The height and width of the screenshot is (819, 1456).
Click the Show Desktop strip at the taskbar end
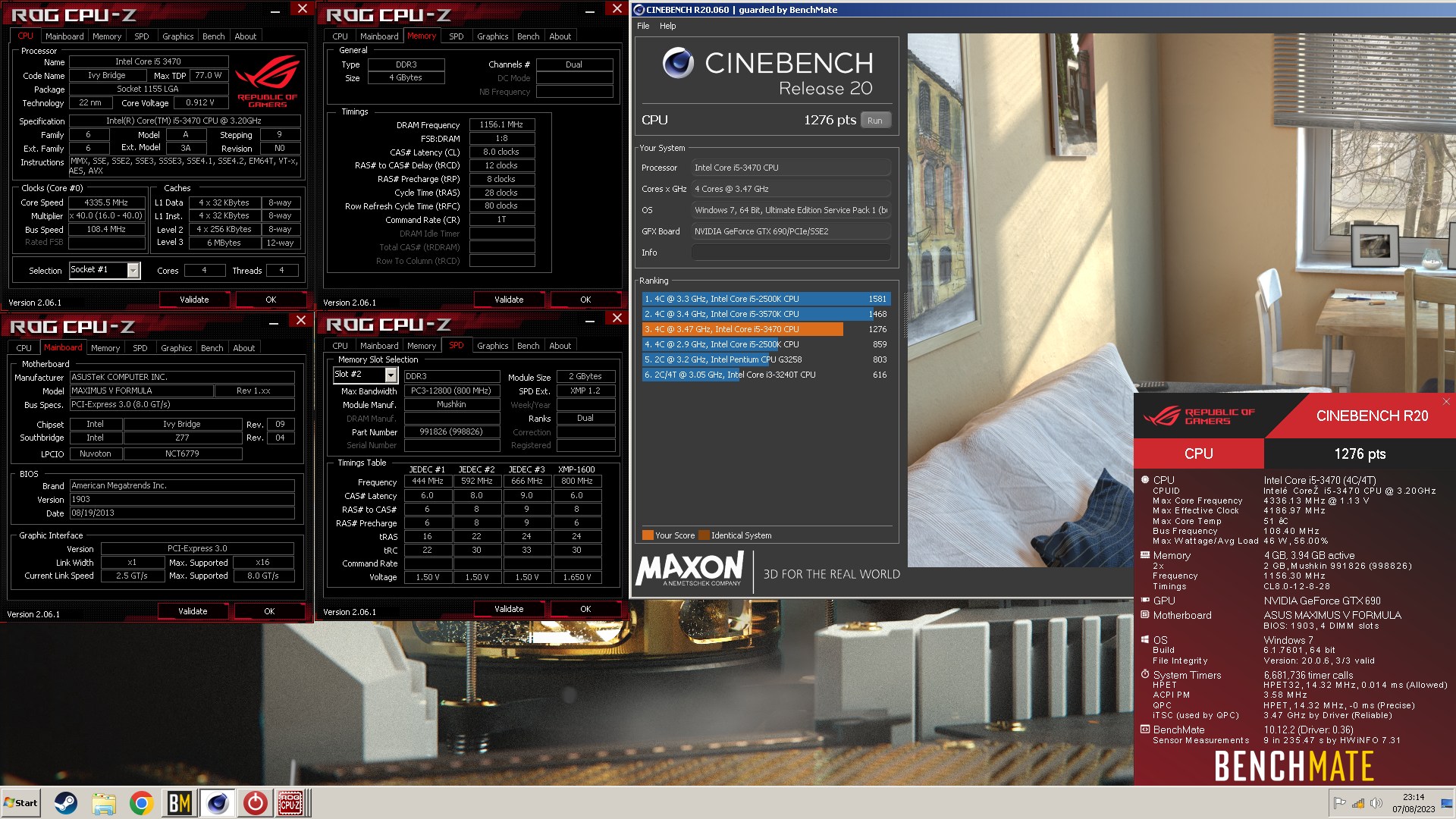pyautogui.click(x=1447, y=803)
